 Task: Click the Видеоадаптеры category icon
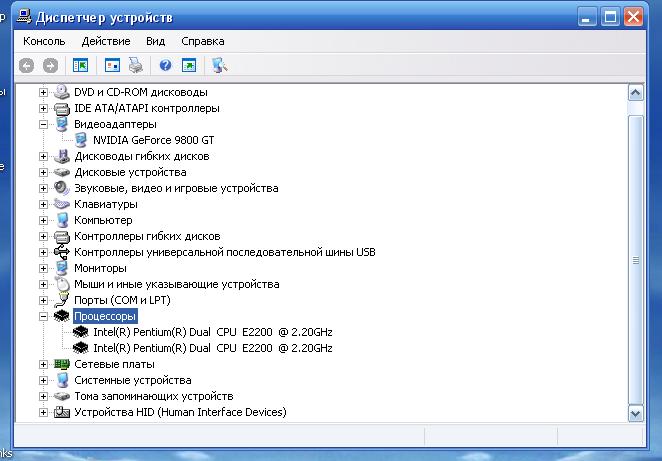coord(62,124)
